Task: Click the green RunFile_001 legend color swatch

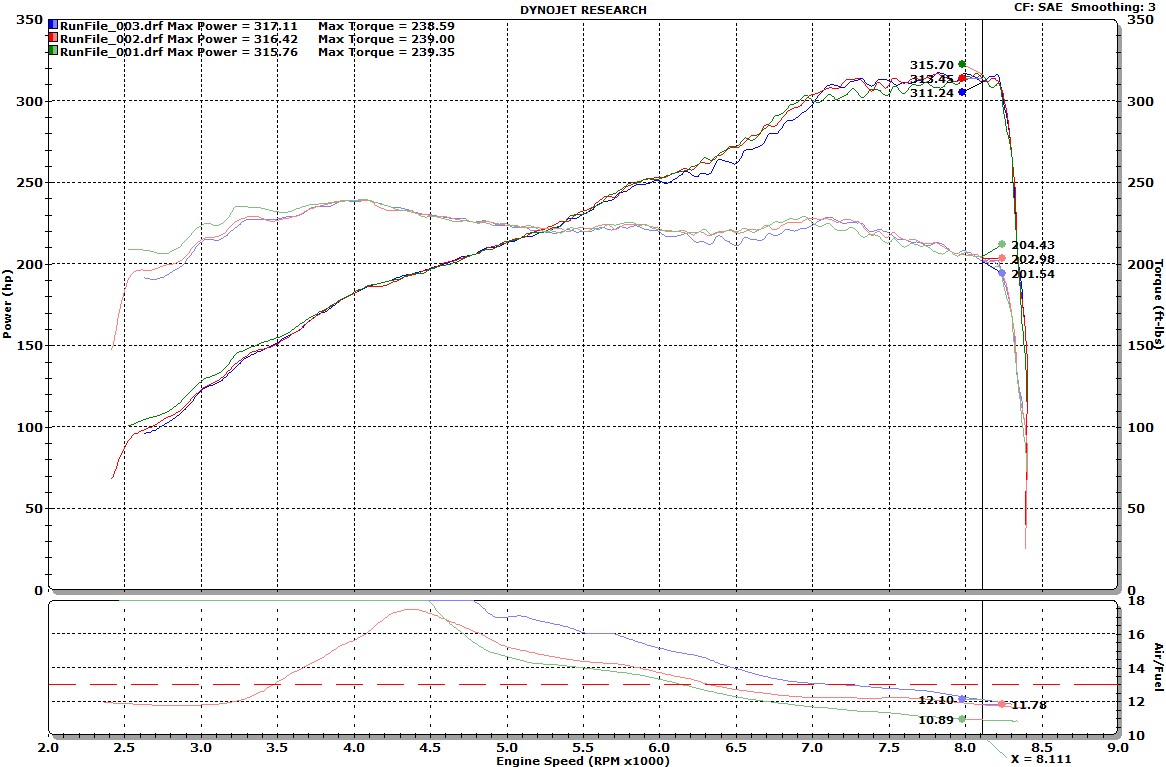Action: click(52, 51)
